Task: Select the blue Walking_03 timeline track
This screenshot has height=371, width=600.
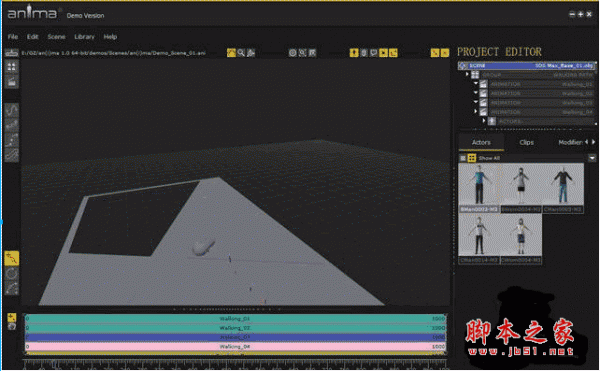Action: click(x=236, y=337)
